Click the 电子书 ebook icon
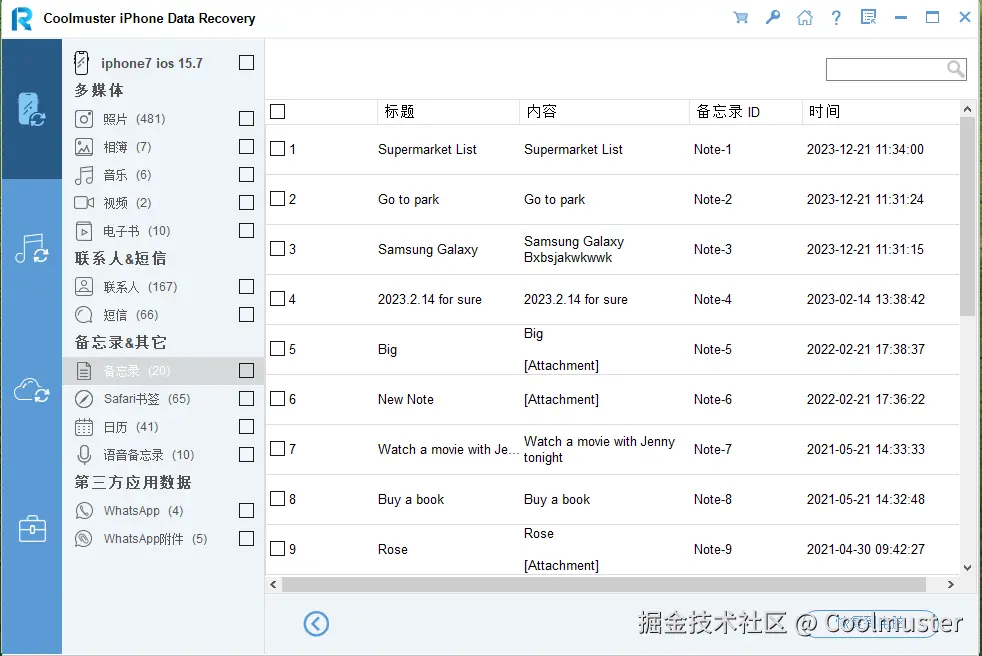 [x=84, y=231]
